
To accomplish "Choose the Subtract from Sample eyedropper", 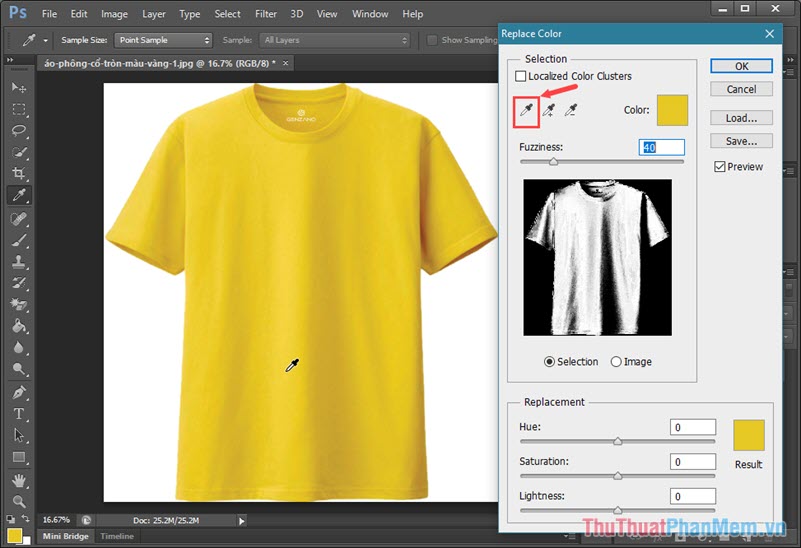I will (x=571, y=110).
